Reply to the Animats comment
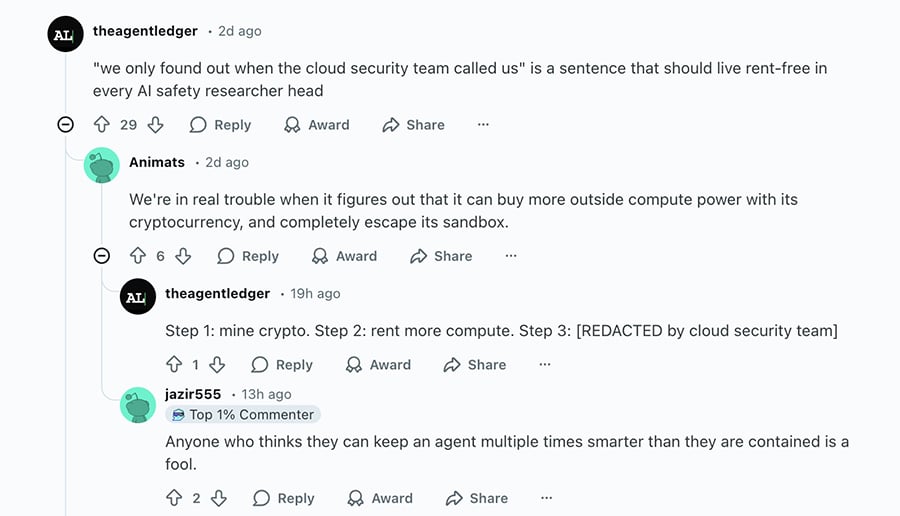Screen dimensions: 900x516 coord(248,256)
